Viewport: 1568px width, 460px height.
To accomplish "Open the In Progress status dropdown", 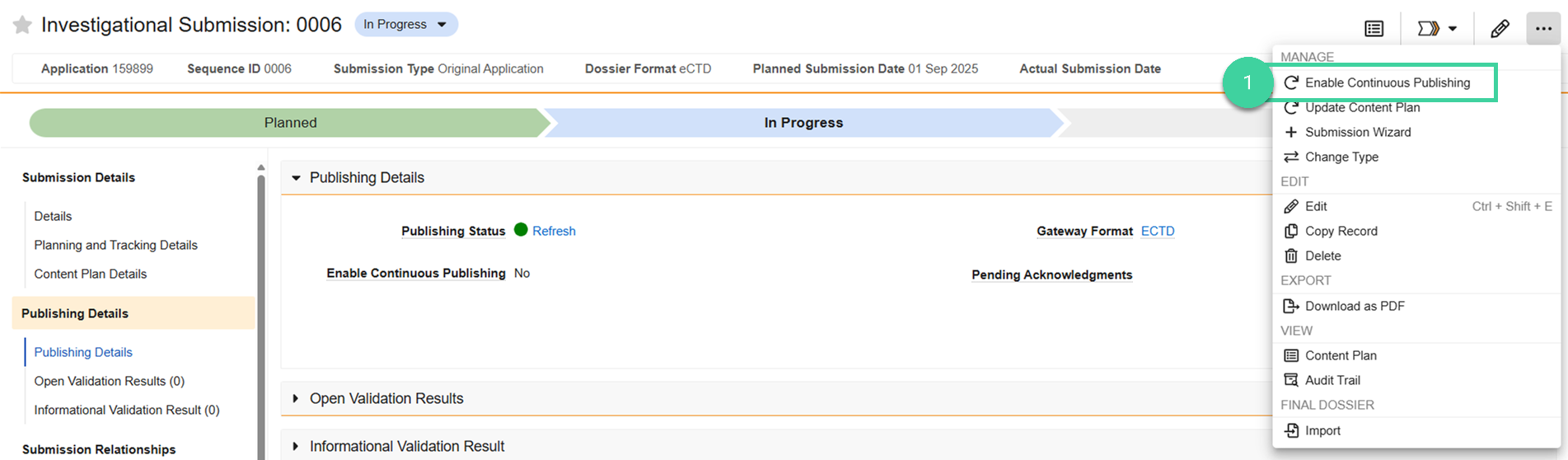I will (x=406, y=25).
